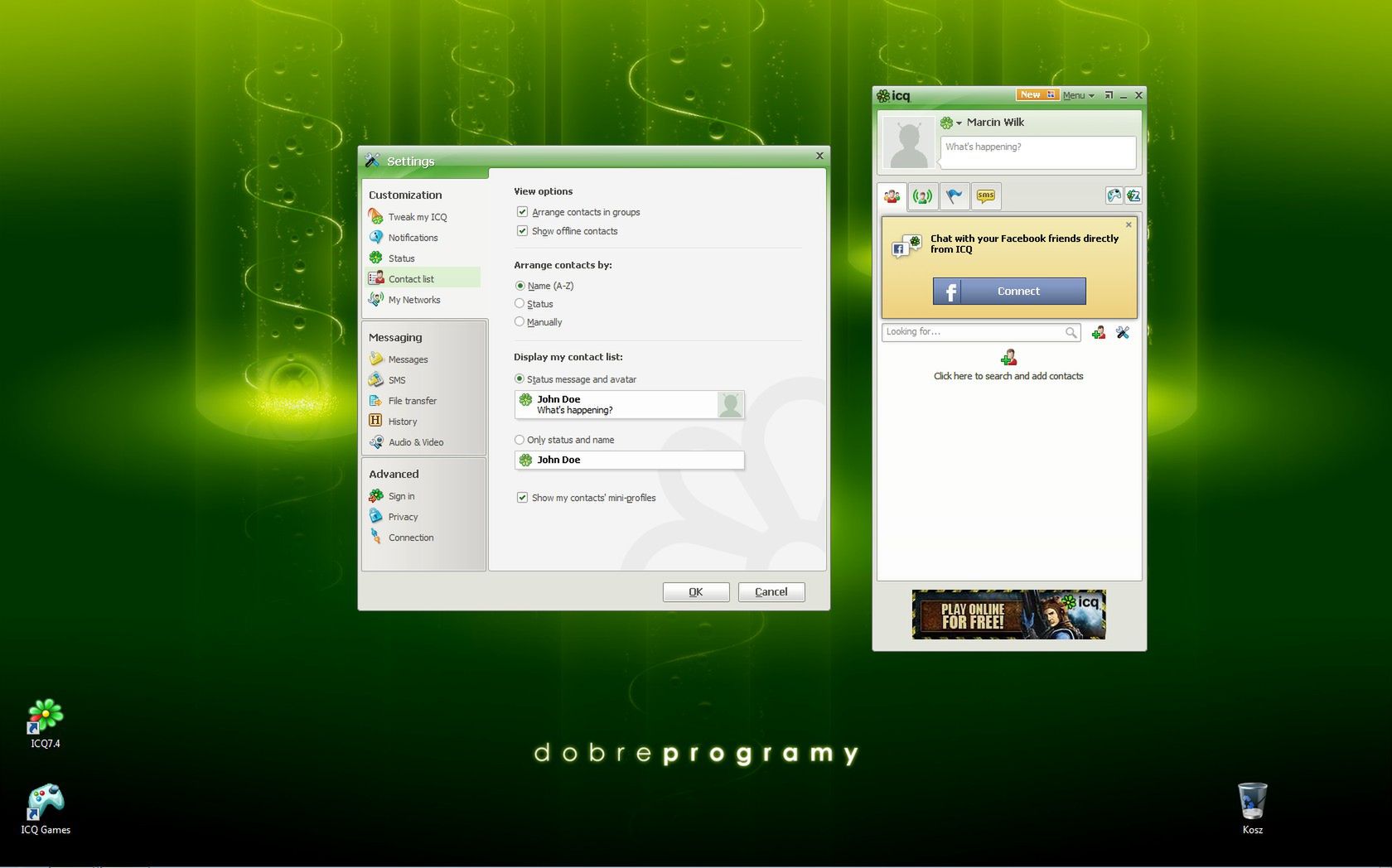Click the search magnifier icon
The height and width of the screenshot is (868, 1392).
pos(1071,332)
